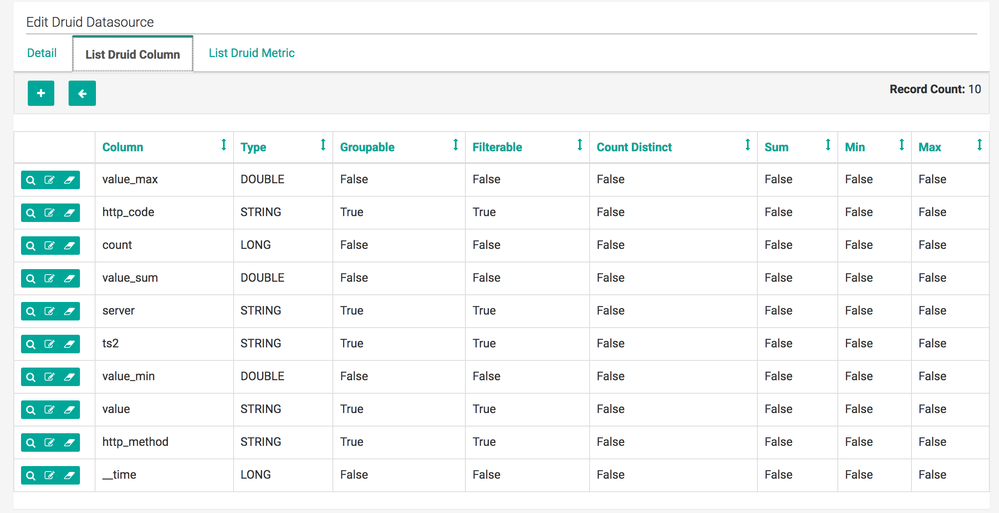This screenshot has width=999, height=513.
Task: Click the Max column header text
Action: (x=930, y=147)
